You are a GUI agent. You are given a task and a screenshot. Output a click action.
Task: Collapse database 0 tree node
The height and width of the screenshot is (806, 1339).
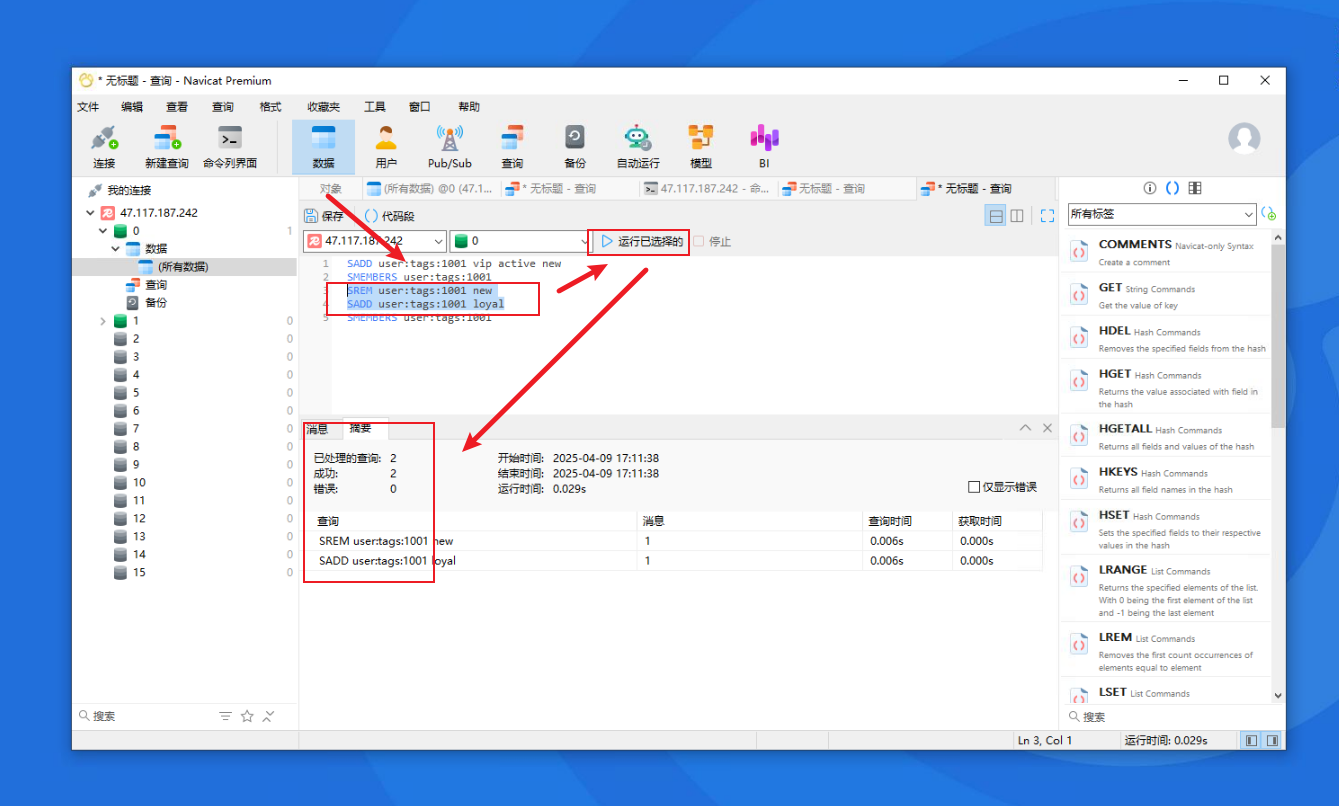tap(103, 231)
